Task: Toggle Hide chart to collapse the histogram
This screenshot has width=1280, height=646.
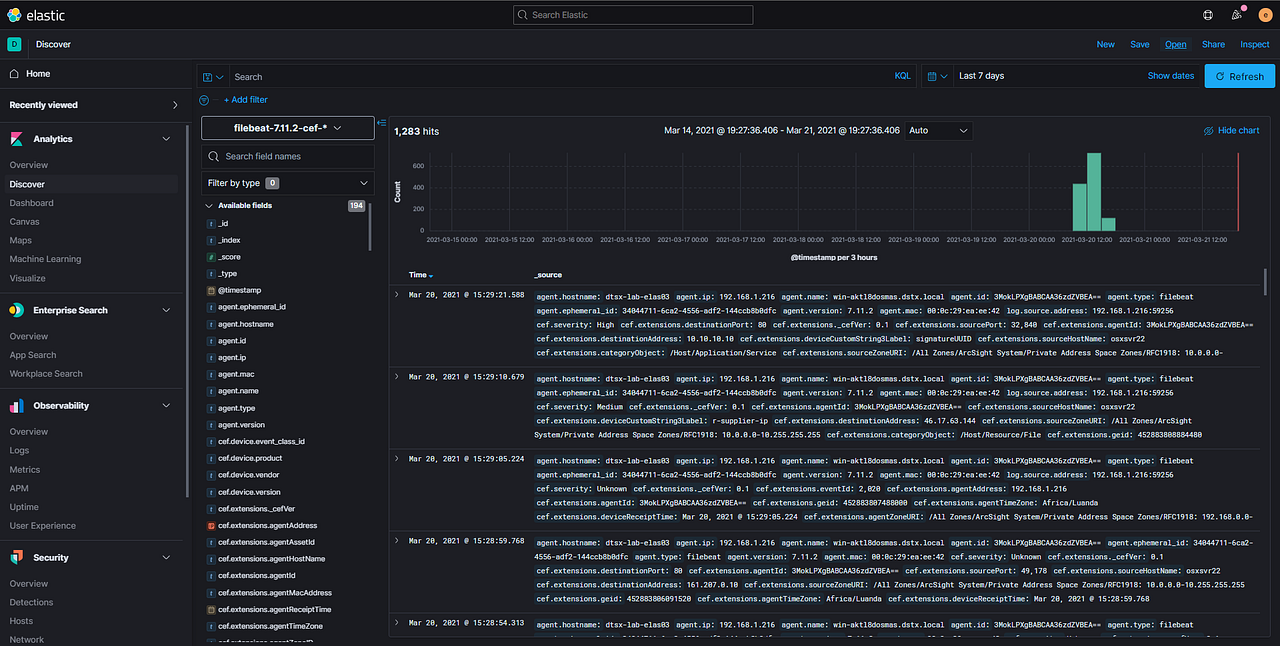Action: click(x=1231, y=131)
